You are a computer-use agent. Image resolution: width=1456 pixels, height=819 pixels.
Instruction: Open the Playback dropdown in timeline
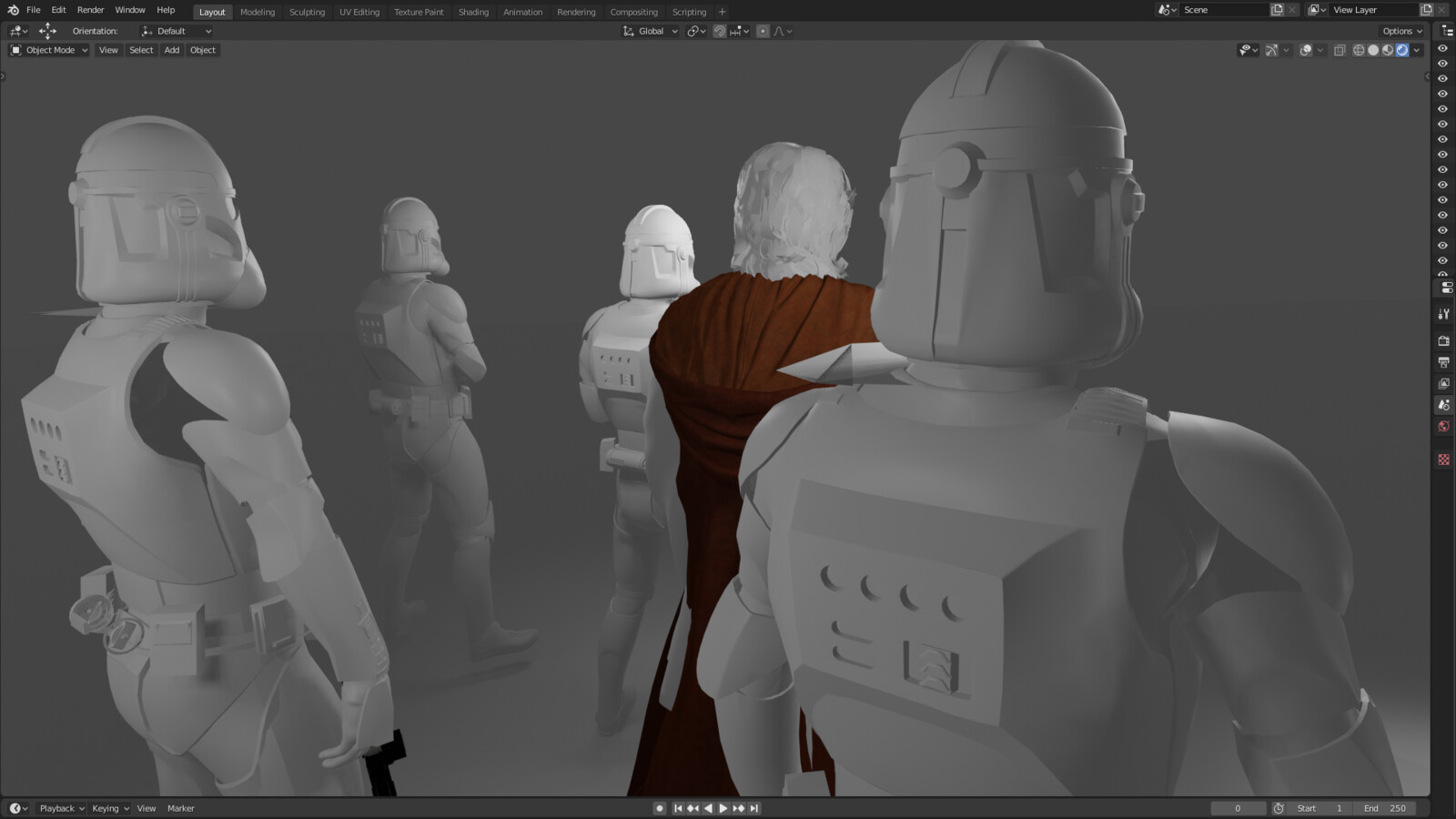coord(61,808)
